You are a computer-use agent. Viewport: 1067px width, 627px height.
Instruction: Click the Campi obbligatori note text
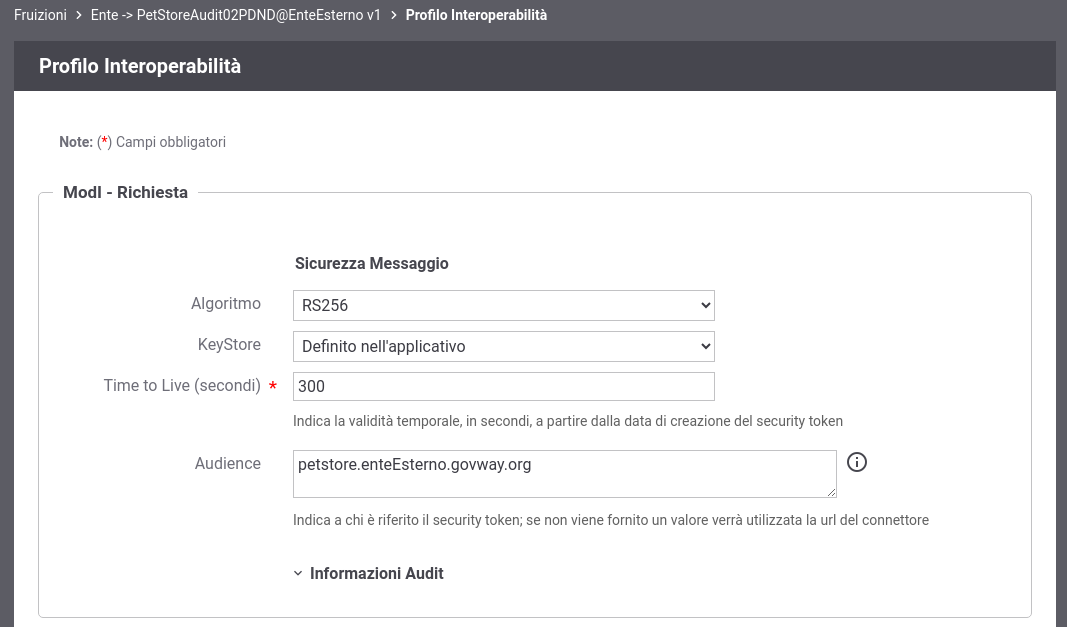click(171, 142)
